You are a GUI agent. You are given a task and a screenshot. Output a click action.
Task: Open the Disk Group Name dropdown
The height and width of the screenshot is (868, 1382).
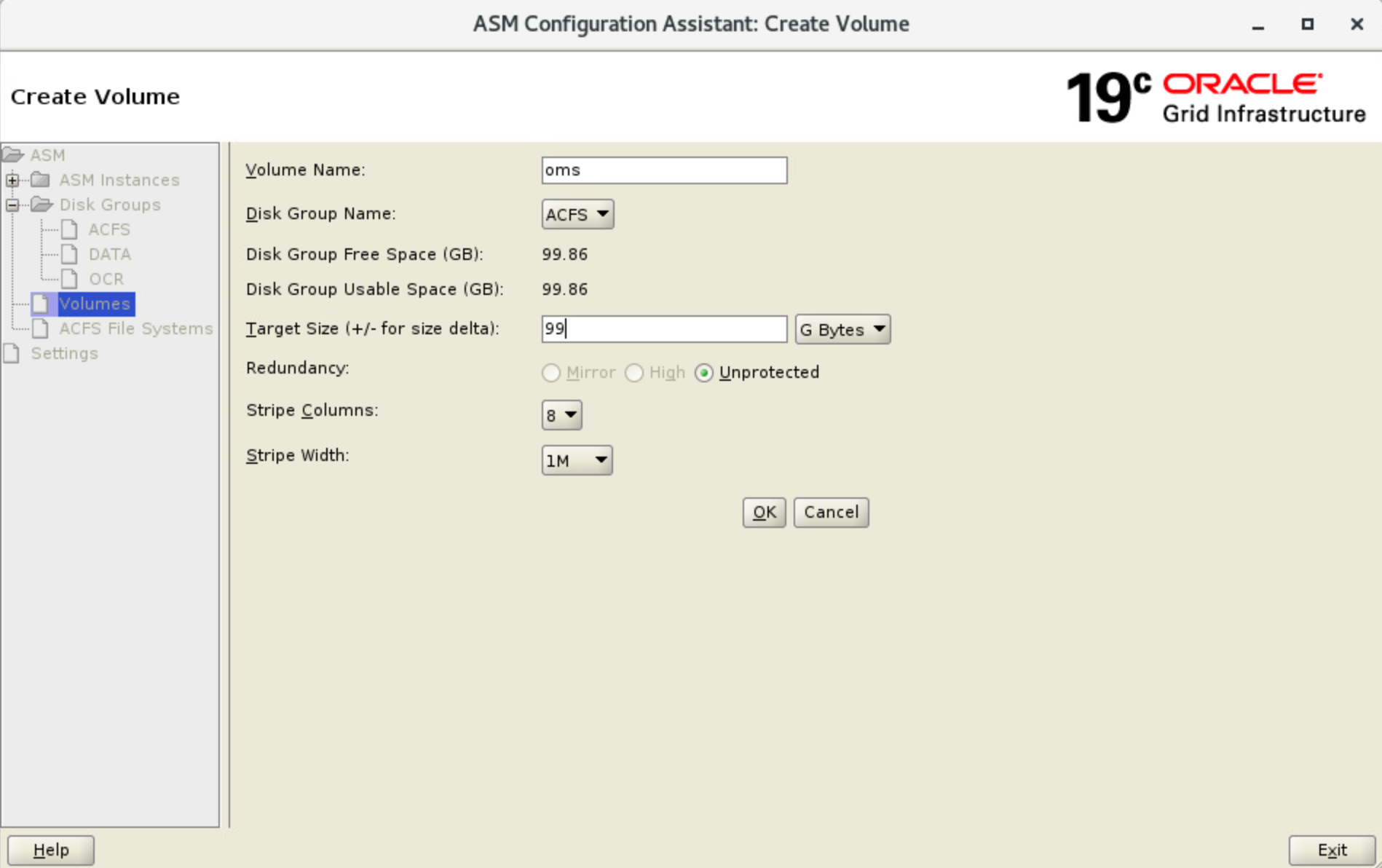pos(577,214)
